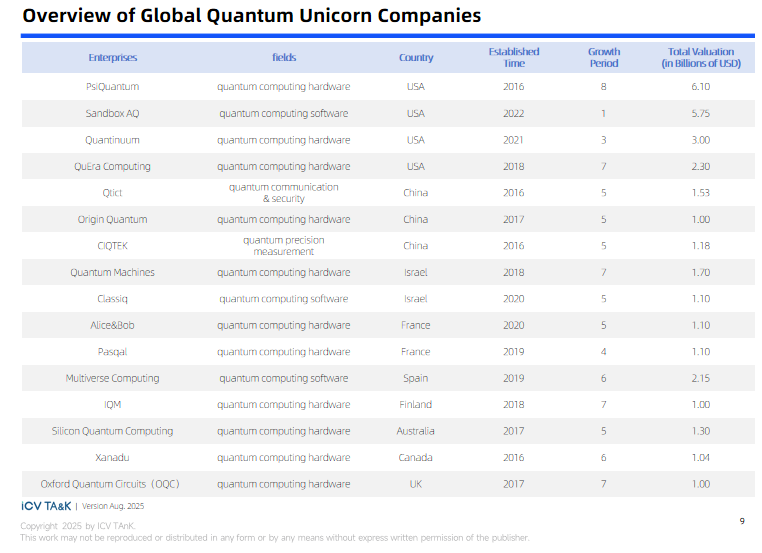
Task: Click the Growth Period column header
Action: [603, 57]
